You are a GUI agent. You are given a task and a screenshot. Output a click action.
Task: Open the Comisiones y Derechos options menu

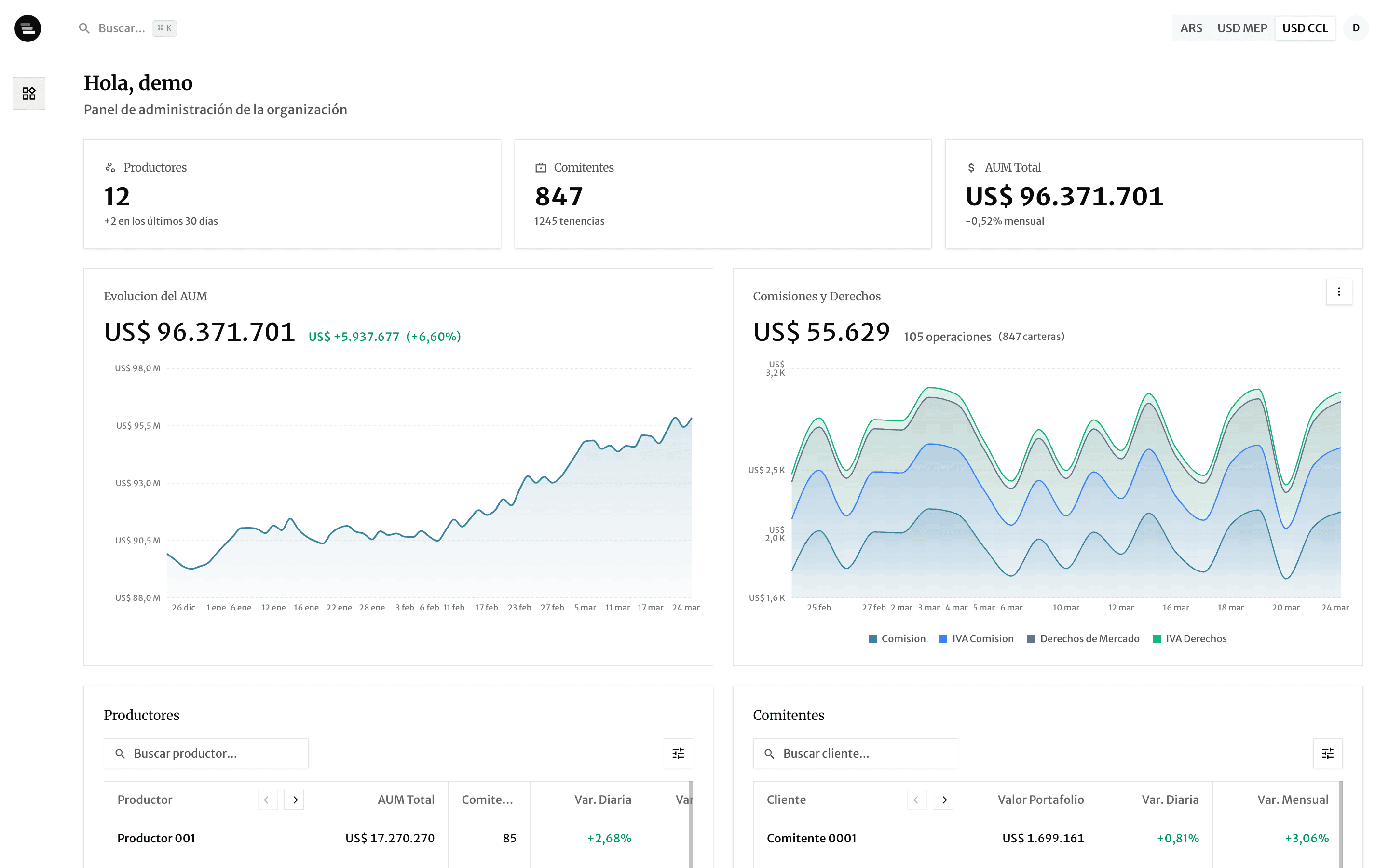tap(1338, 292)
